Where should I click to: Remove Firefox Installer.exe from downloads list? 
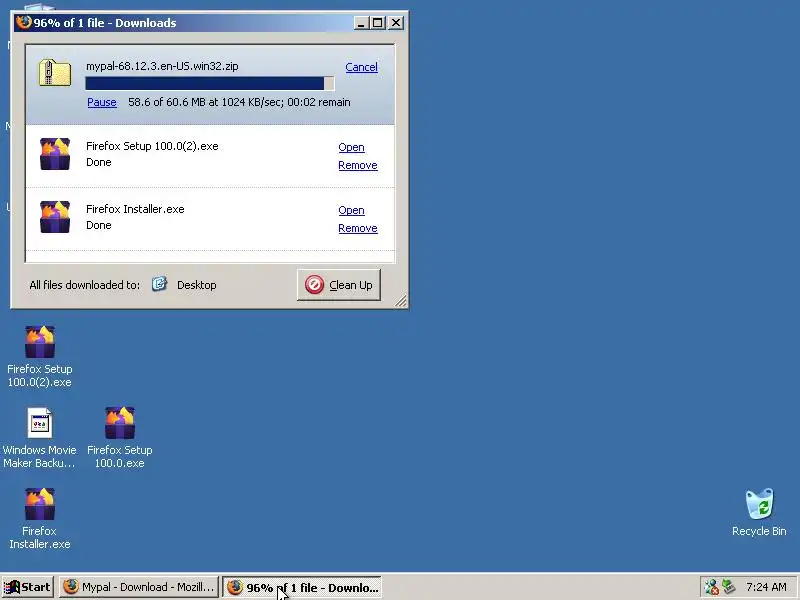[358, 228]
